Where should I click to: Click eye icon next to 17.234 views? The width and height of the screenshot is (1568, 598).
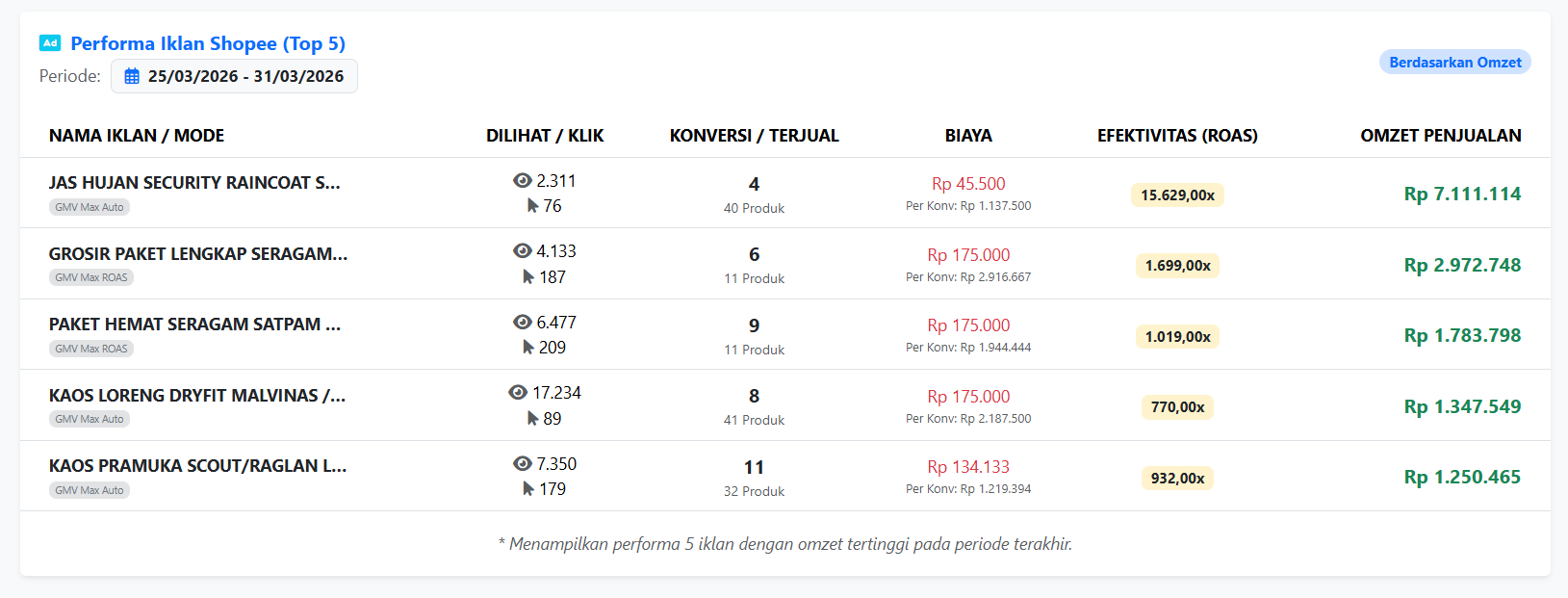pyautogui.click(x=518, y=392)
